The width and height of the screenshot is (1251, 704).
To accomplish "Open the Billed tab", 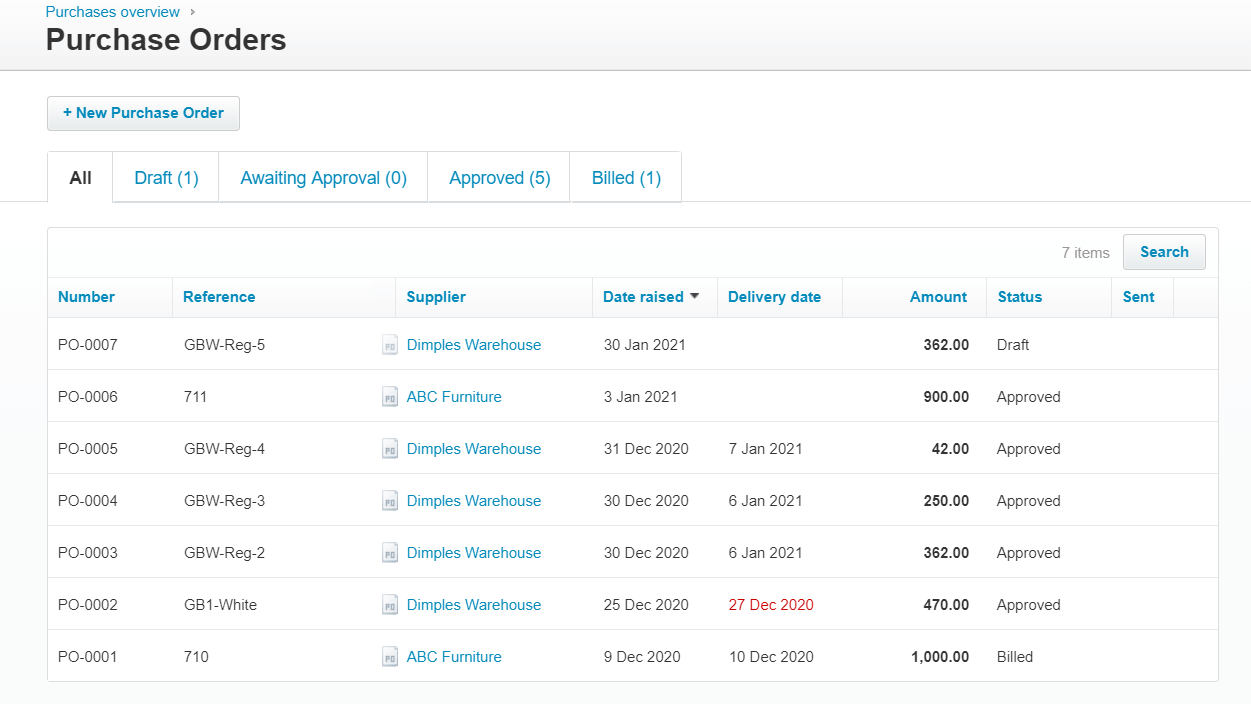I will pyautogui.click(x=625, y=177).
